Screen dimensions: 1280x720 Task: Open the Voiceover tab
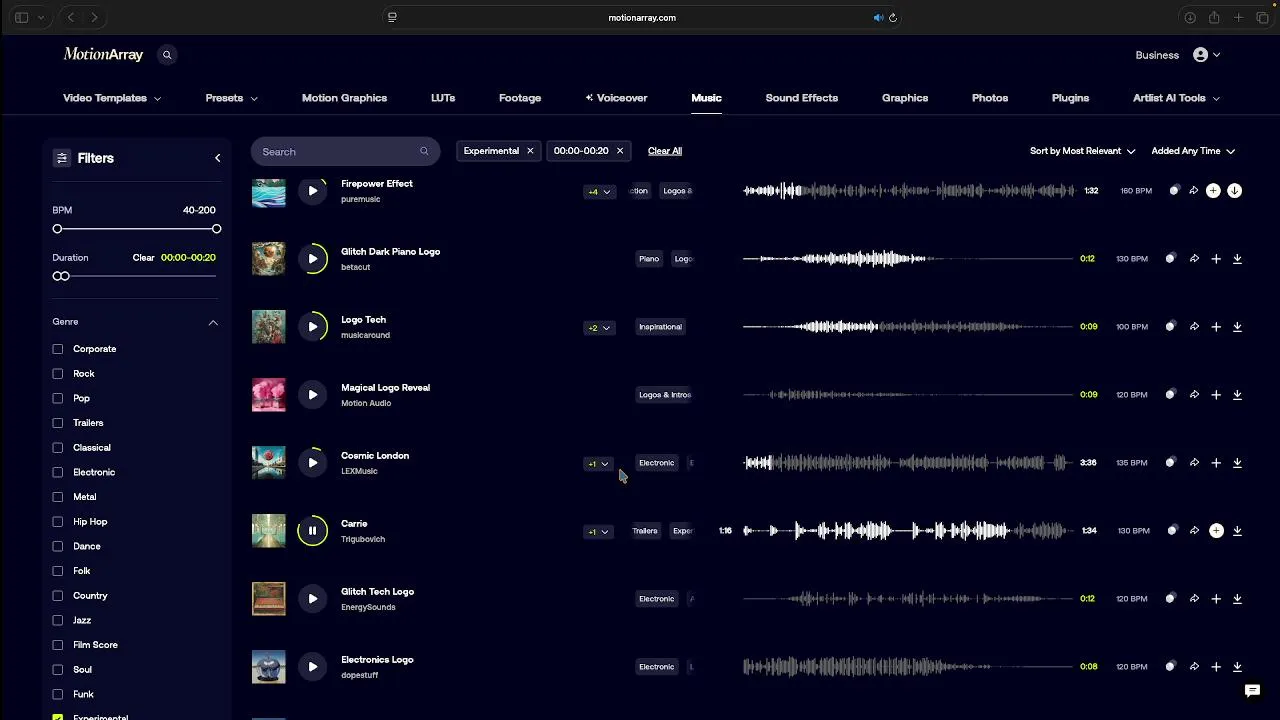616,98
